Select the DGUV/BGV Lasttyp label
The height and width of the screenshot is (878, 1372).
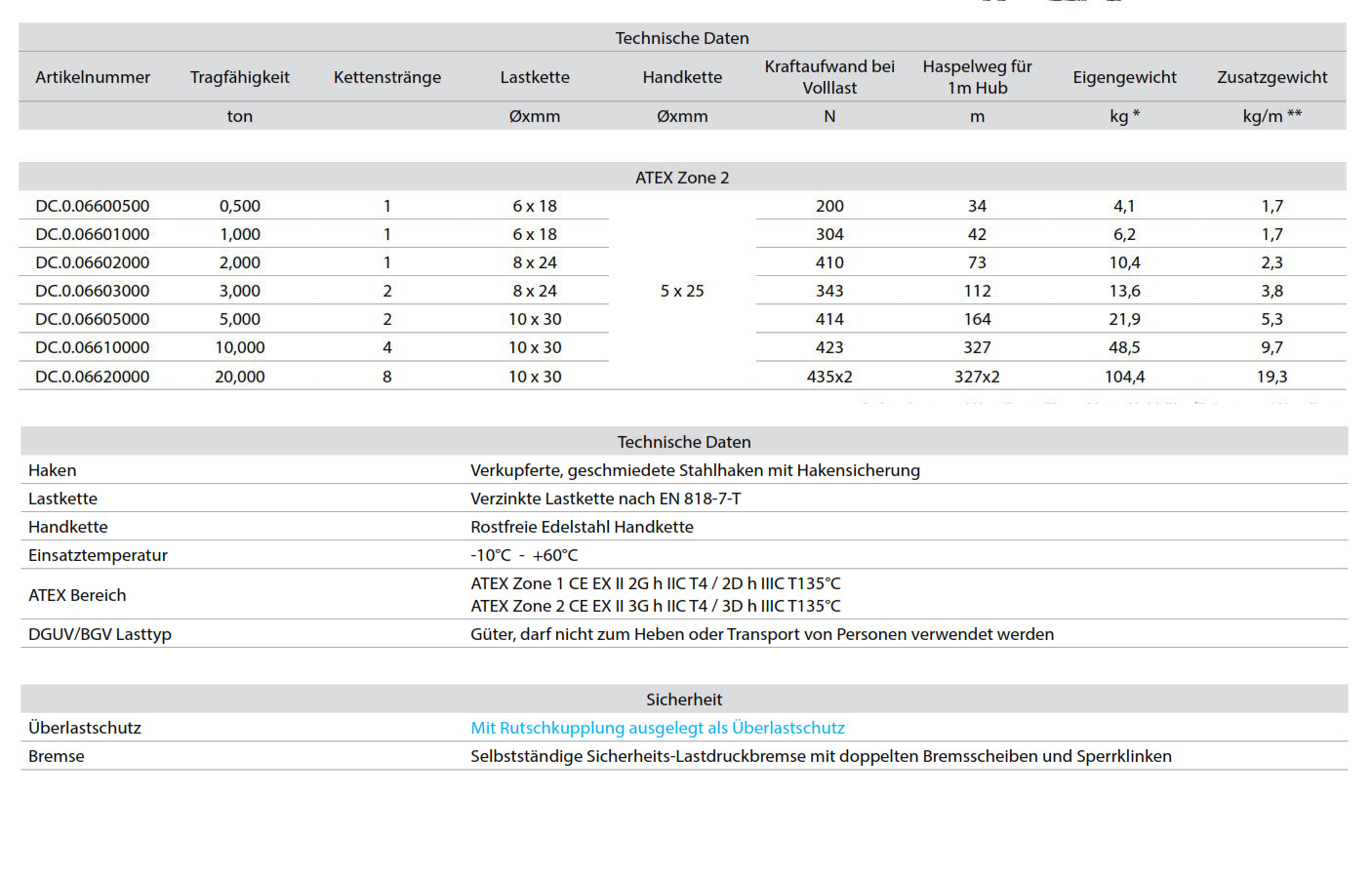point(100,634)
